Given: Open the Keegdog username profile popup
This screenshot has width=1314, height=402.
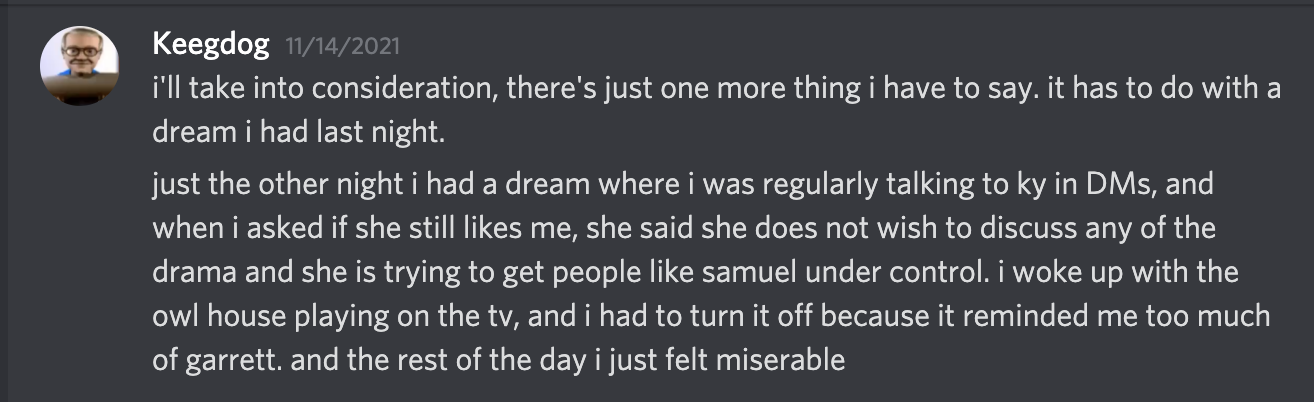Looking at the screenshot, I should coord(211,45).
